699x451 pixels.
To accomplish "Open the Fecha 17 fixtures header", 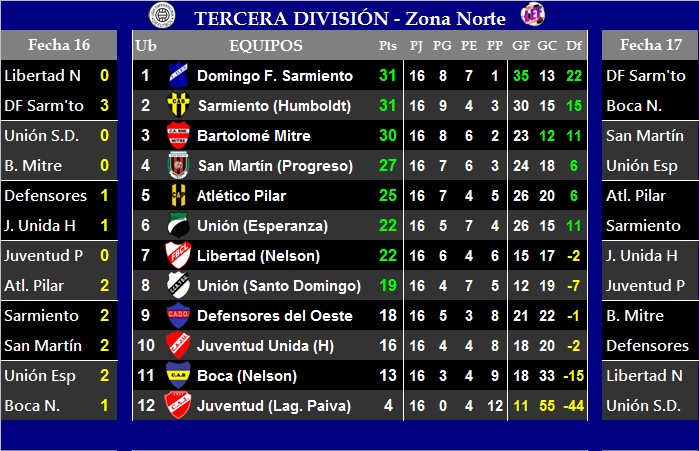I will tap(650, 45).
